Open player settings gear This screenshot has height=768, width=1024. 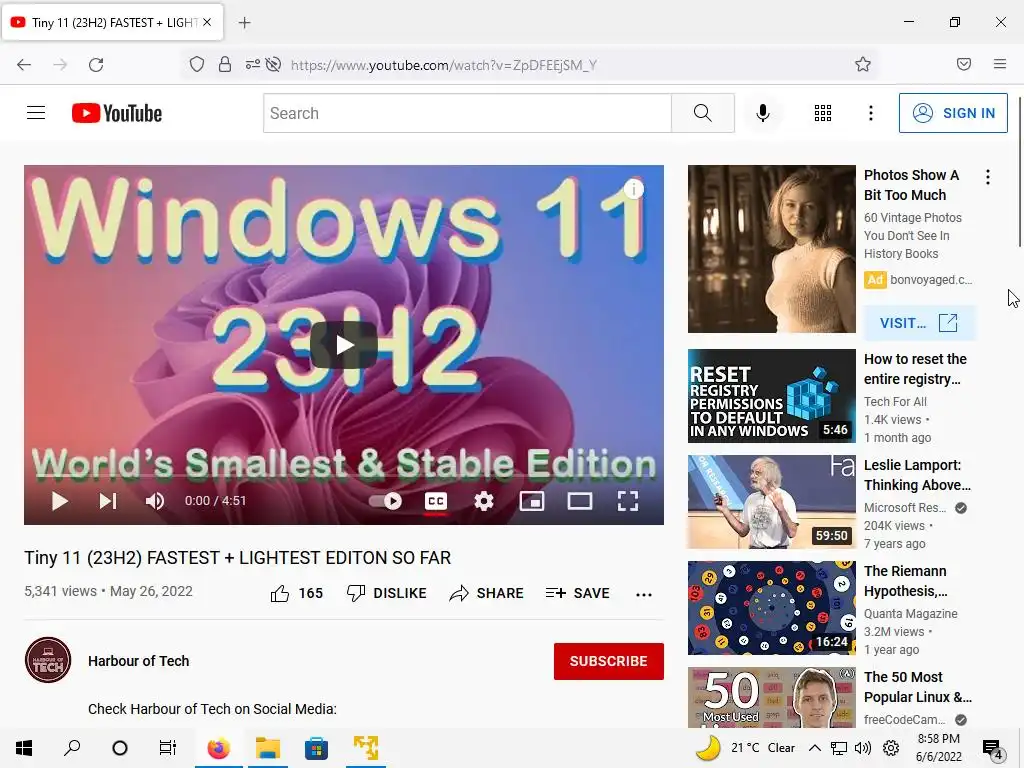(484, 501)
